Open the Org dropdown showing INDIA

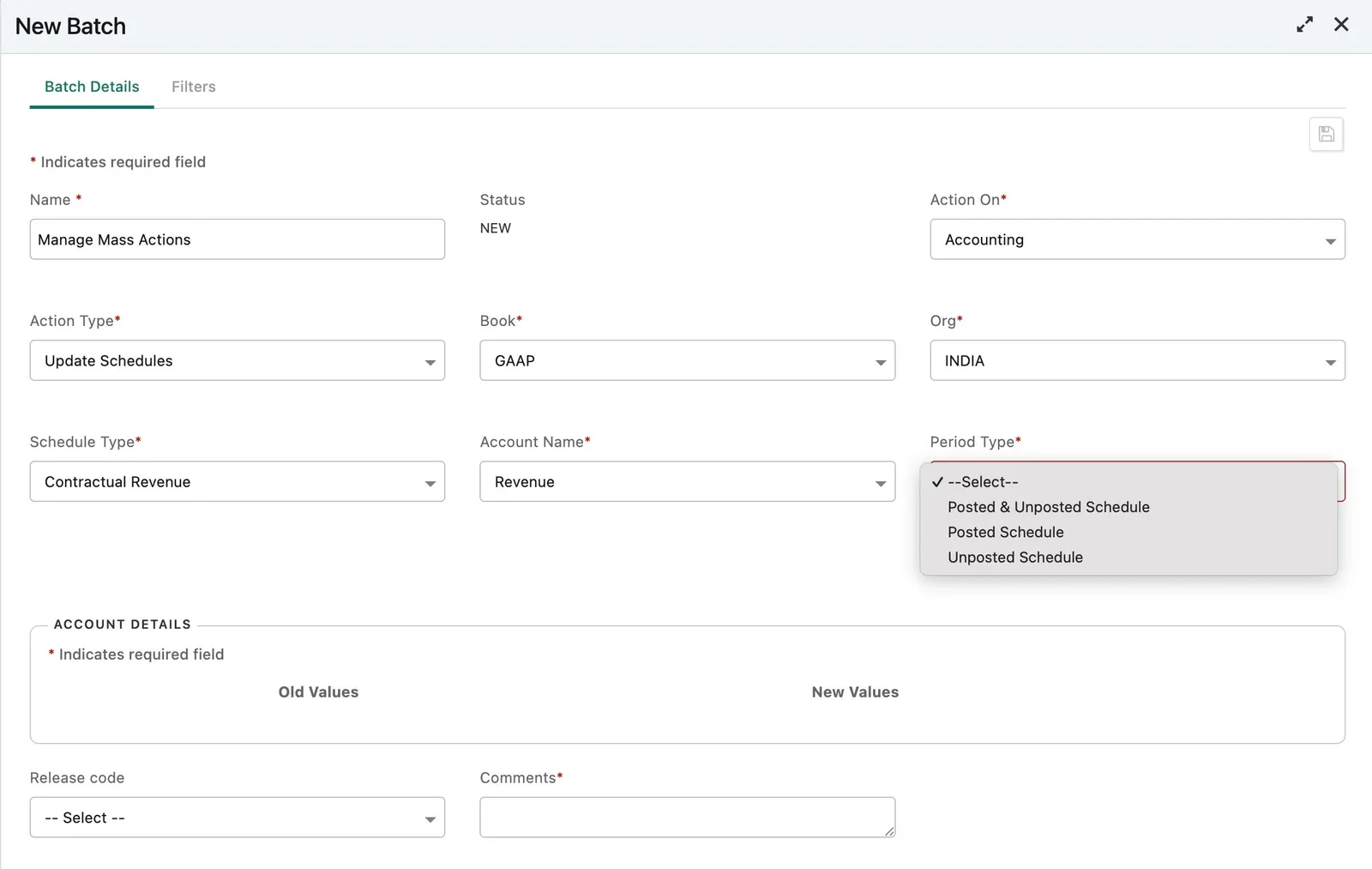pos(1137,360)
